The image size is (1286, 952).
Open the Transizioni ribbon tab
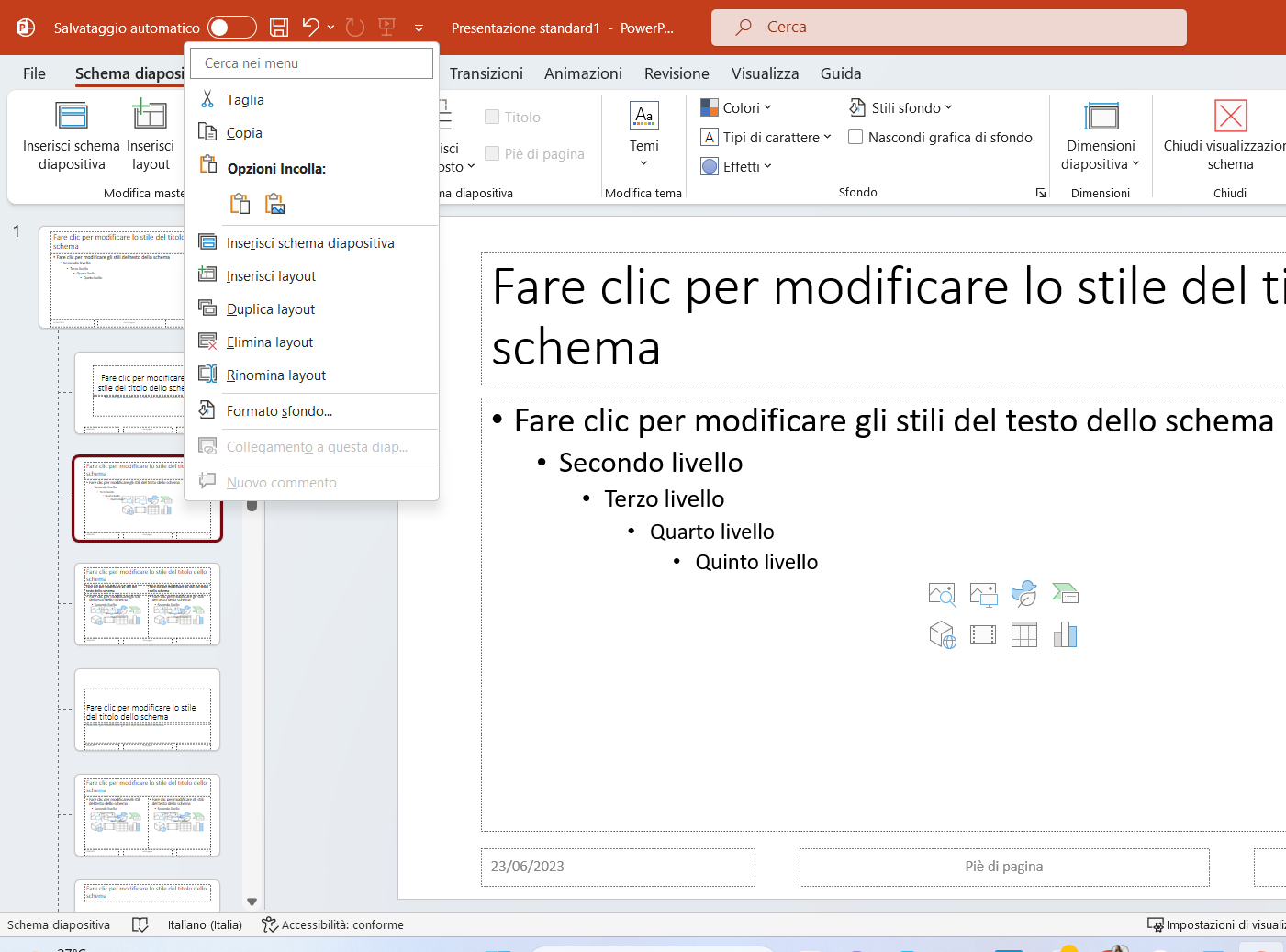[x=486, y=73]
